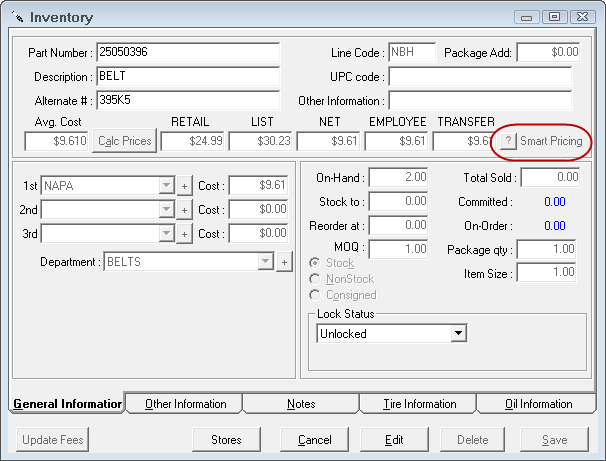Click into the Part Number field
The width and height of the screenshot is (606, 461).
point(187,52)
